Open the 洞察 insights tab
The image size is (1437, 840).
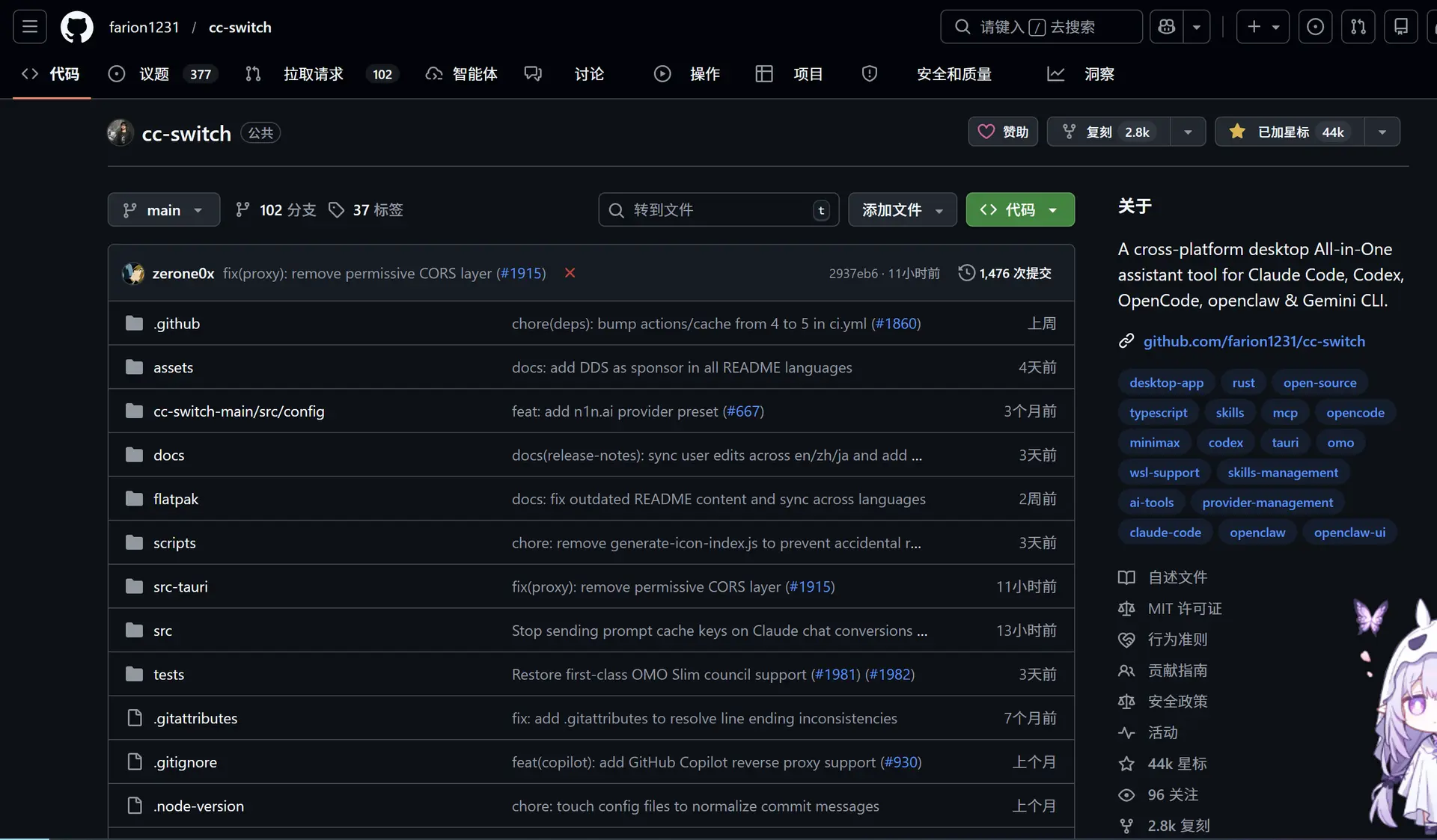pos(1081,73)
